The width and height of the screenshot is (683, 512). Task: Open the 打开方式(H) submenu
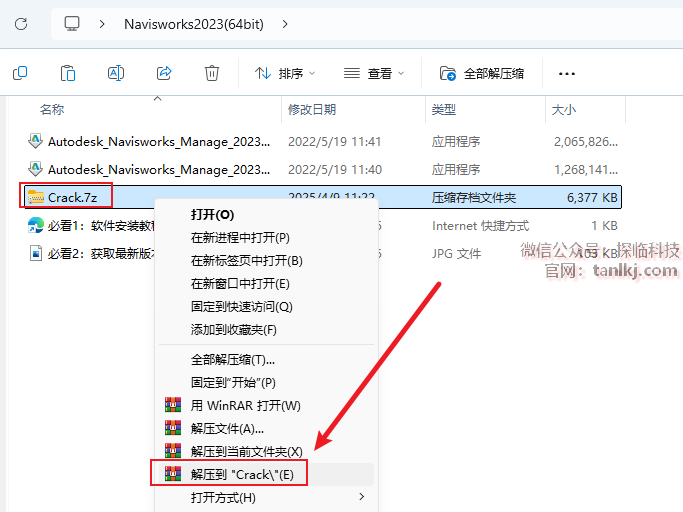267,498
